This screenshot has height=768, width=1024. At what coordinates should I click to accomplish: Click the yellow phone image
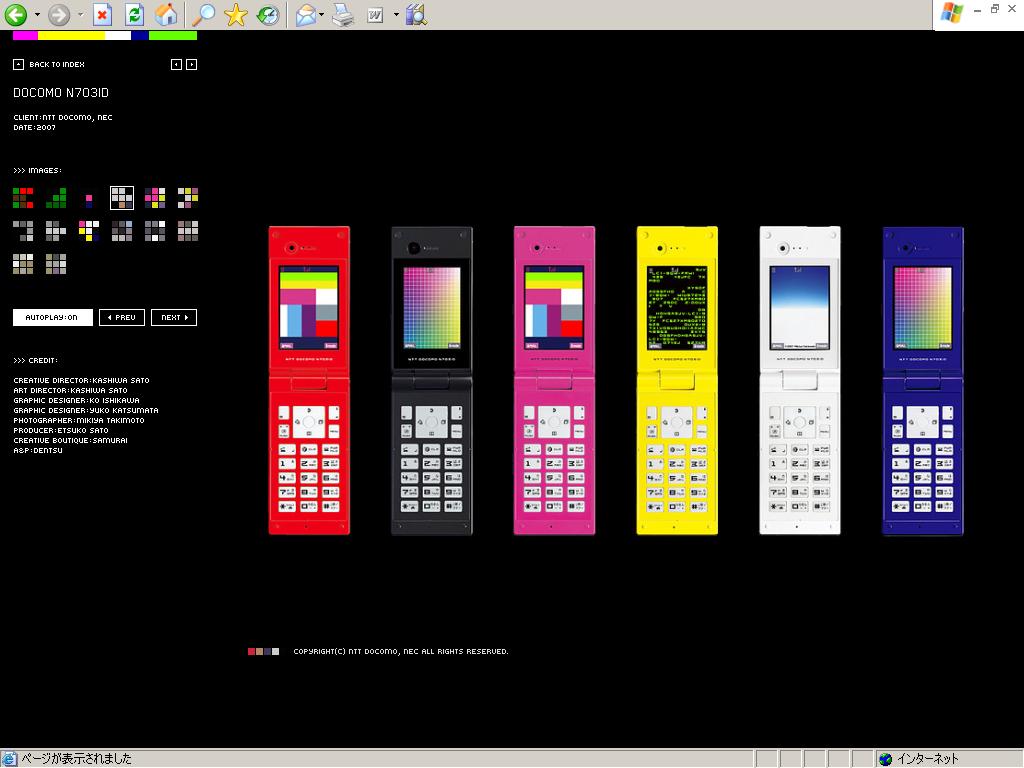[x=677, y=381]
